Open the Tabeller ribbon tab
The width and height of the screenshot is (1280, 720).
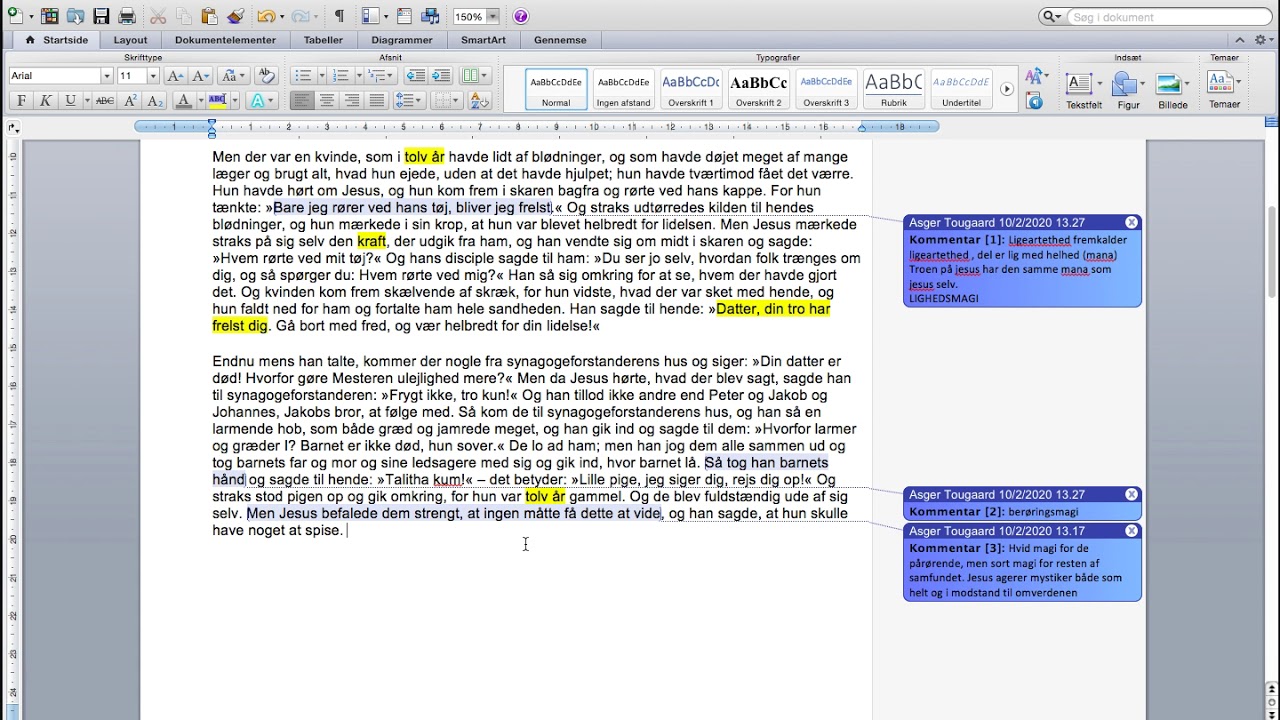coord(323,40)
